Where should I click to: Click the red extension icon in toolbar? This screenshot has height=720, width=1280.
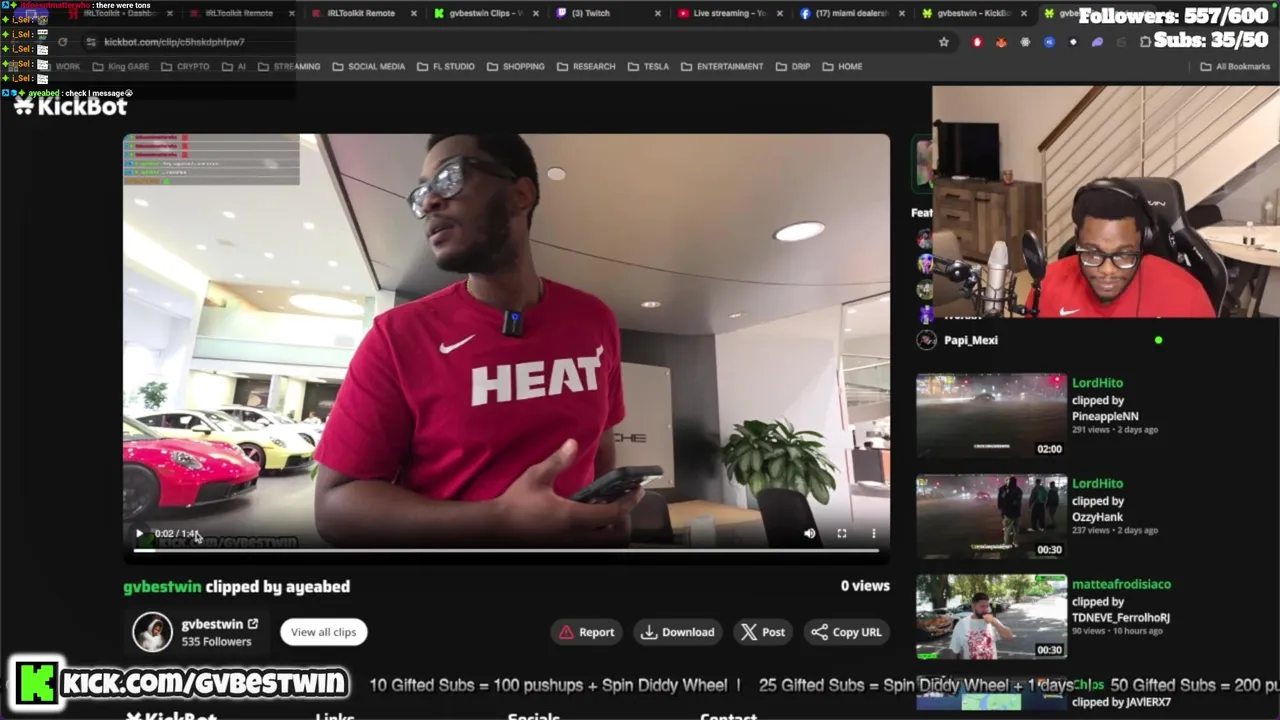pos(977,42)
